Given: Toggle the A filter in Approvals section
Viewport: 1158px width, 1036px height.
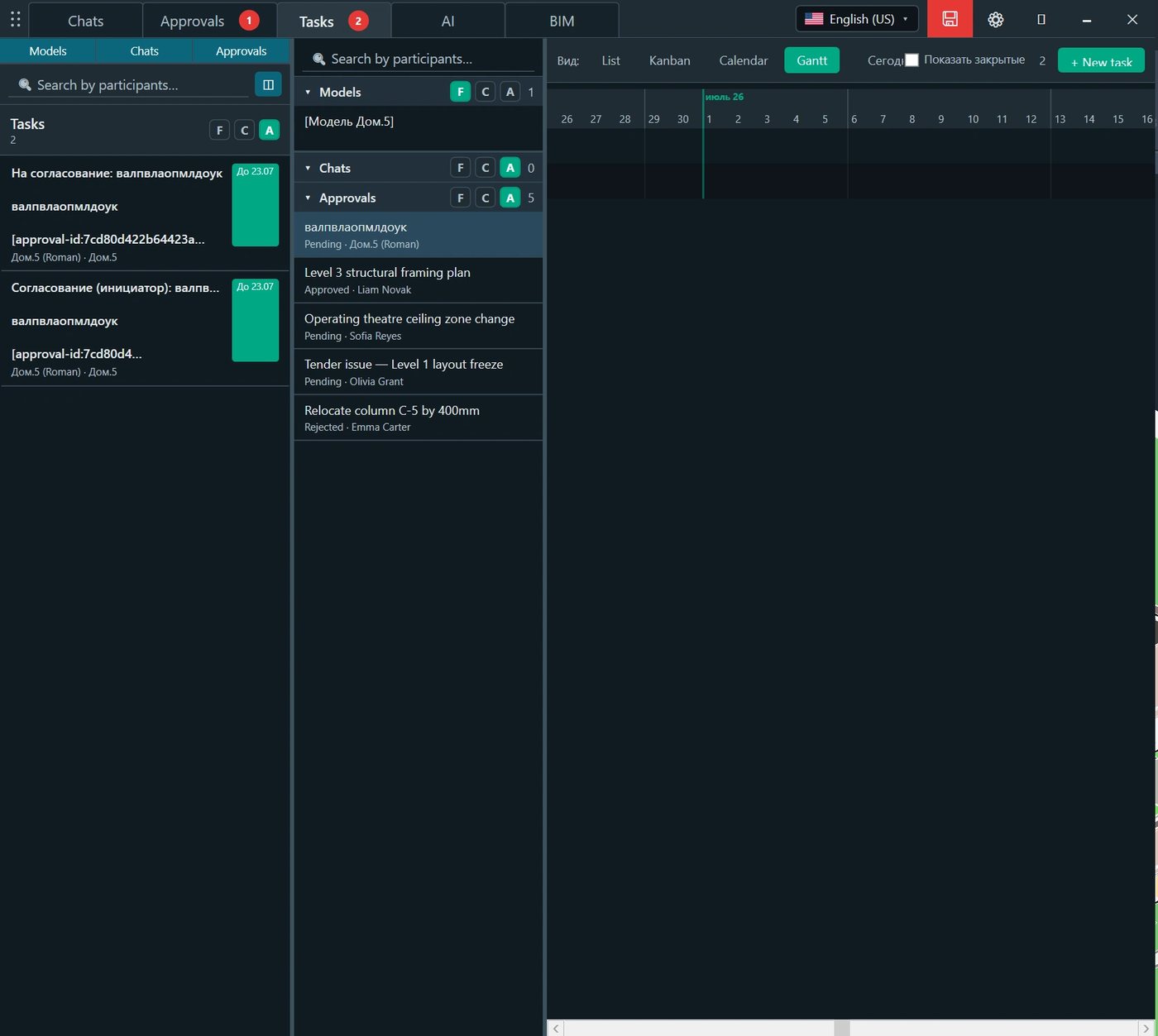Looking at the screenshot, I should tap(510, 198).
